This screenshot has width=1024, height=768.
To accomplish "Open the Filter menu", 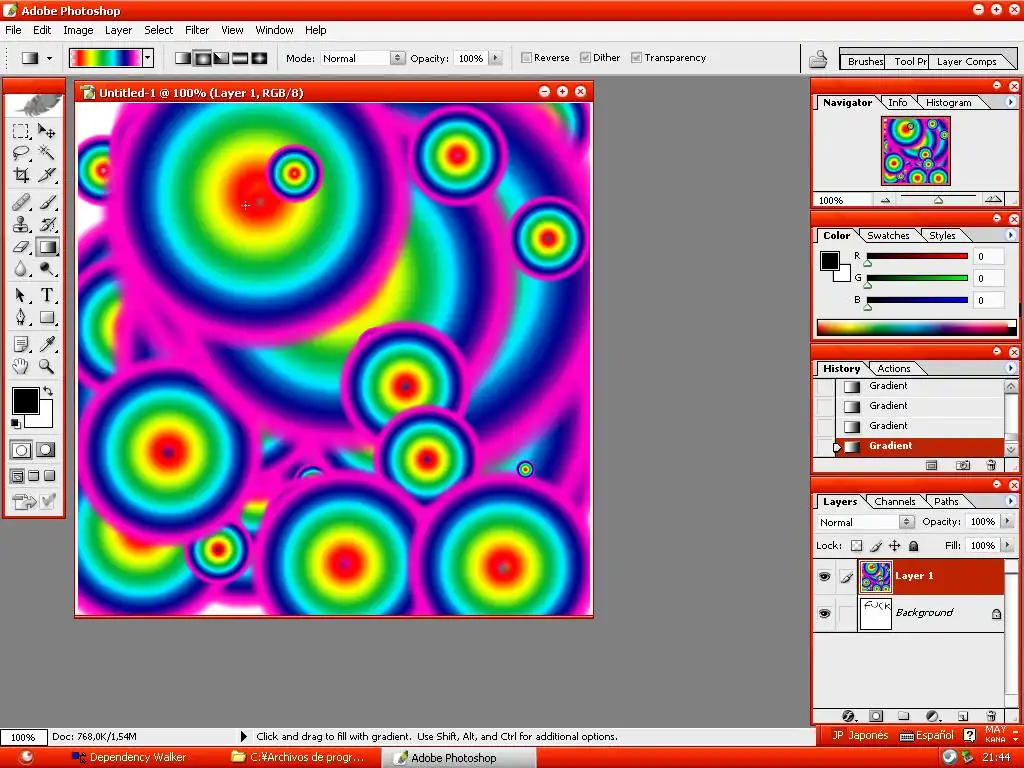I will click(197, 30).
